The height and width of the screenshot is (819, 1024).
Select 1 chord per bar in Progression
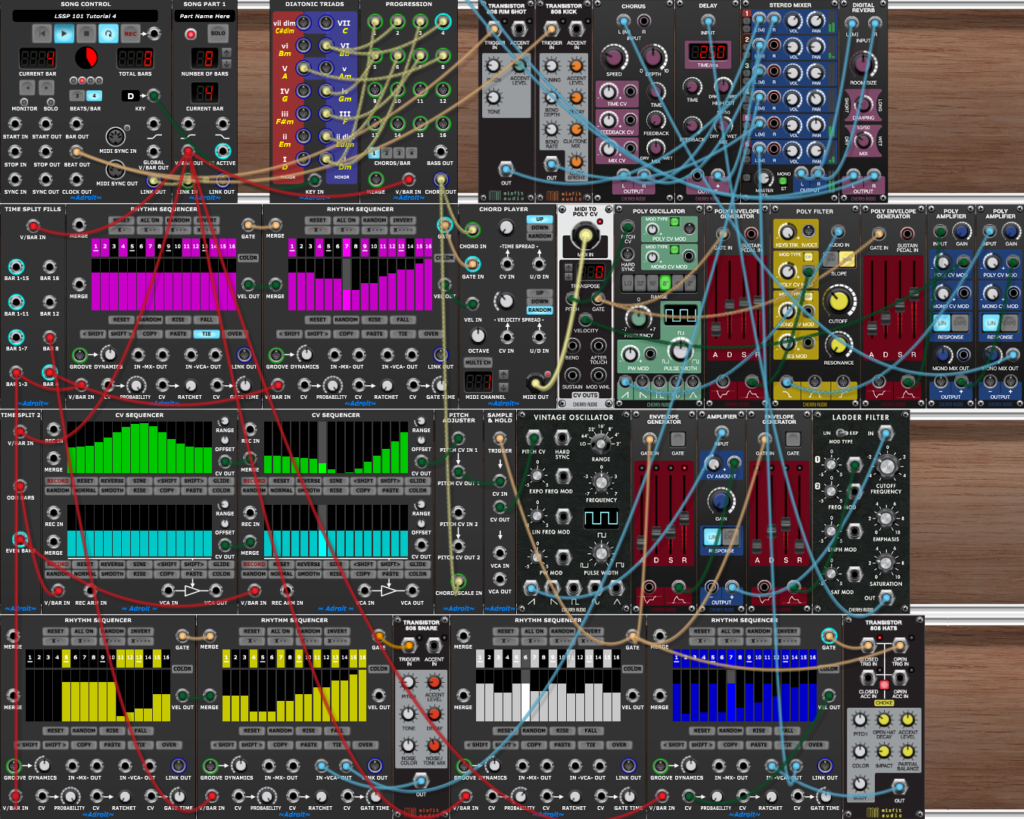coord(374,153)
